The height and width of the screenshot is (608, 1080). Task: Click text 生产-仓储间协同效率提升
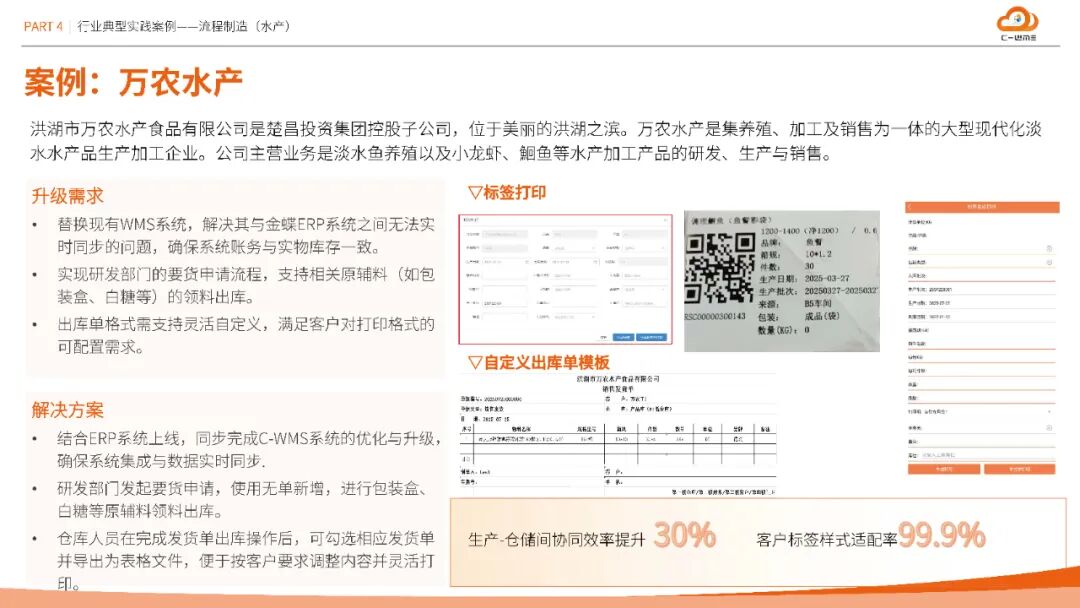click(557, 540)
